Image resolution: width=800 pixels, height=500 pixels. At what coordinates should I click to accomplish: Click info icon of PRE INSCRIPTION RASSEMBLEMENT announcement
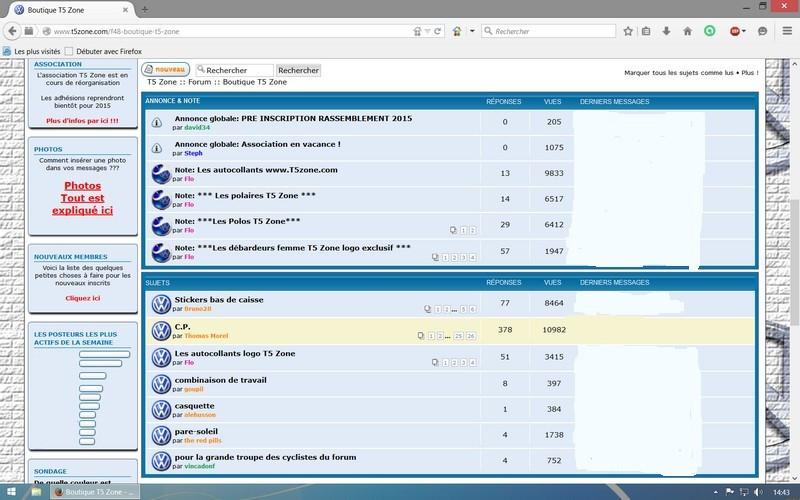point(157,122)
